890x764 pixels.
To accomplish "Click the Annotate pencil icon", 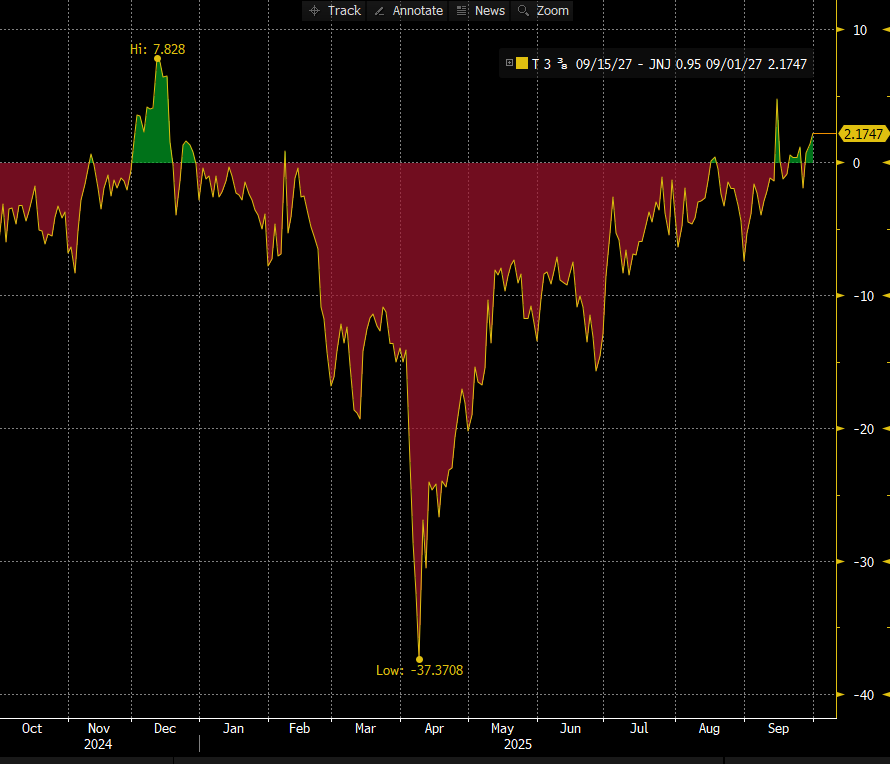I will (x=379, y=11).
